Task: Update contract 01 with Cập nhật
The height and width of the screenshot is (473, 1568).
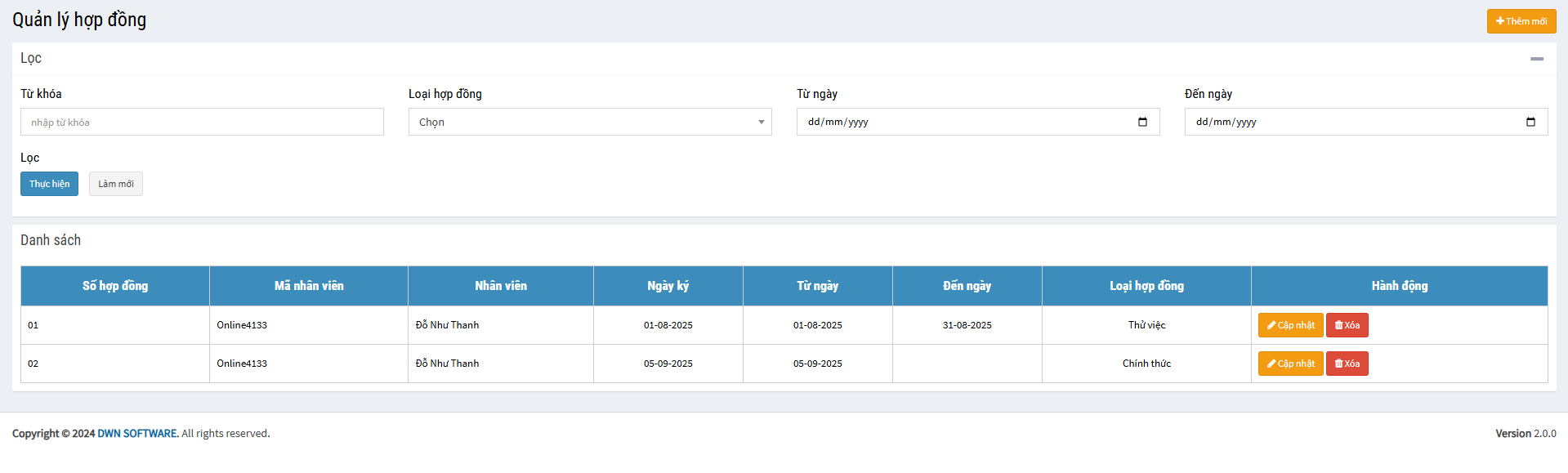Action: tap(1290, 325)
